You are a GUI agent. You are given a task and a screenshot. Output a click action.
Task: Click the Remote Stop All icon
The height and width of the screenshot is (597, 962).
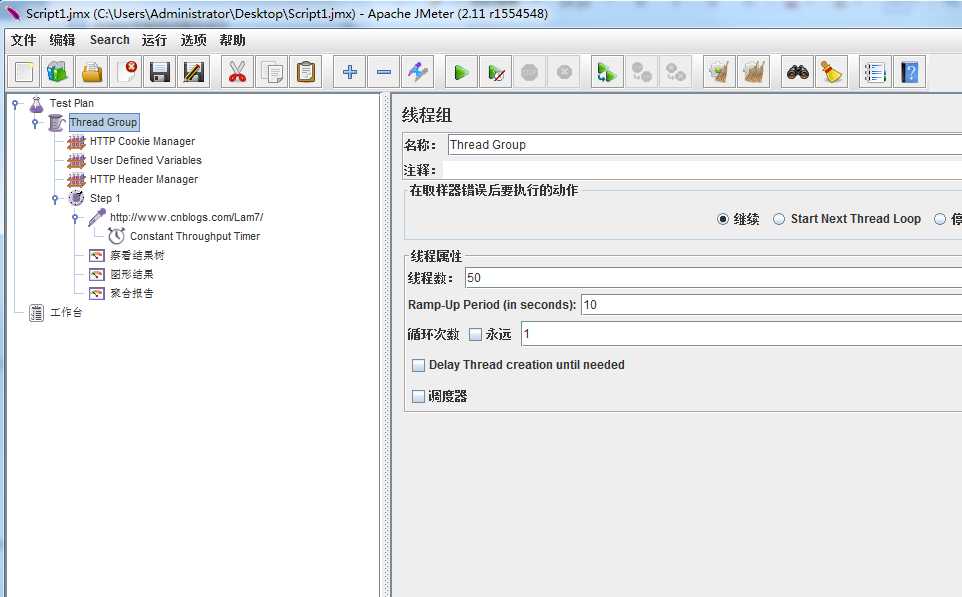pyautogui.click(x=641, y=72)
